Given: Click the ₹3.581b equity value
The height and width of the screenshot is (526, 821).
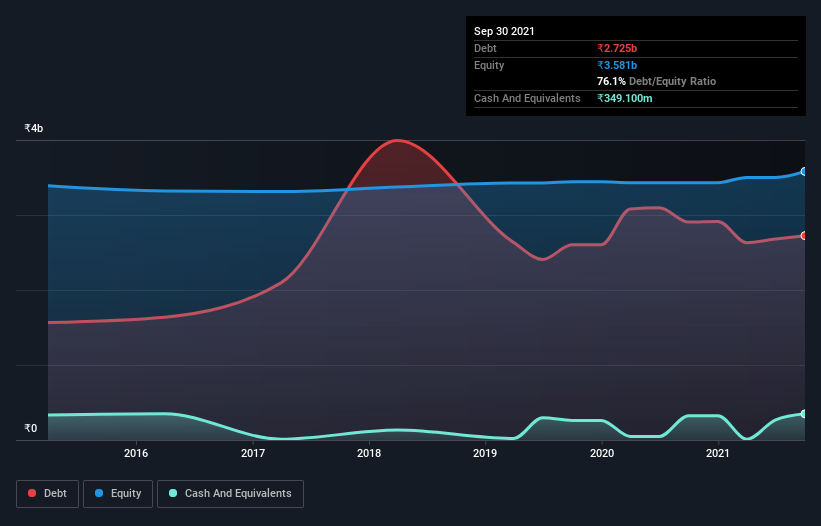Looking at the screenshot, I should [x=617, y=65].
